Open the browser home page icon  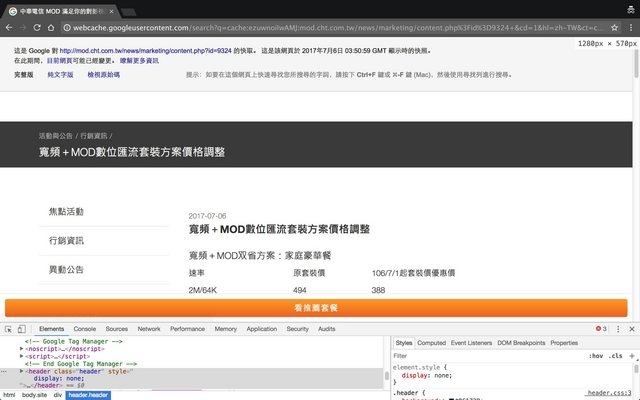(x=51, y=28)
